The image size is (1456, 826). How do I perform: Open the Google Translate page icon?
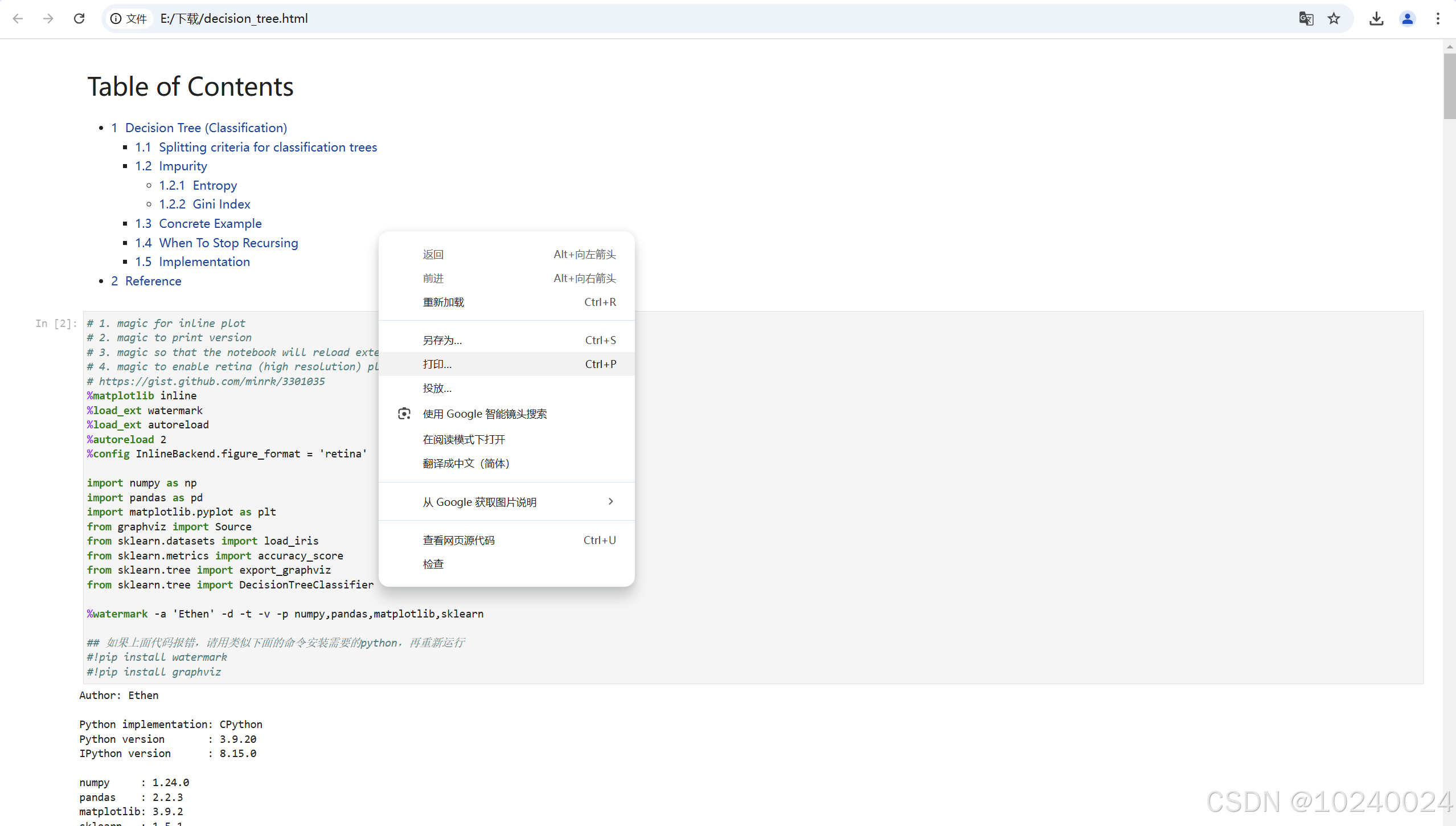click(x=1306, y=19)
